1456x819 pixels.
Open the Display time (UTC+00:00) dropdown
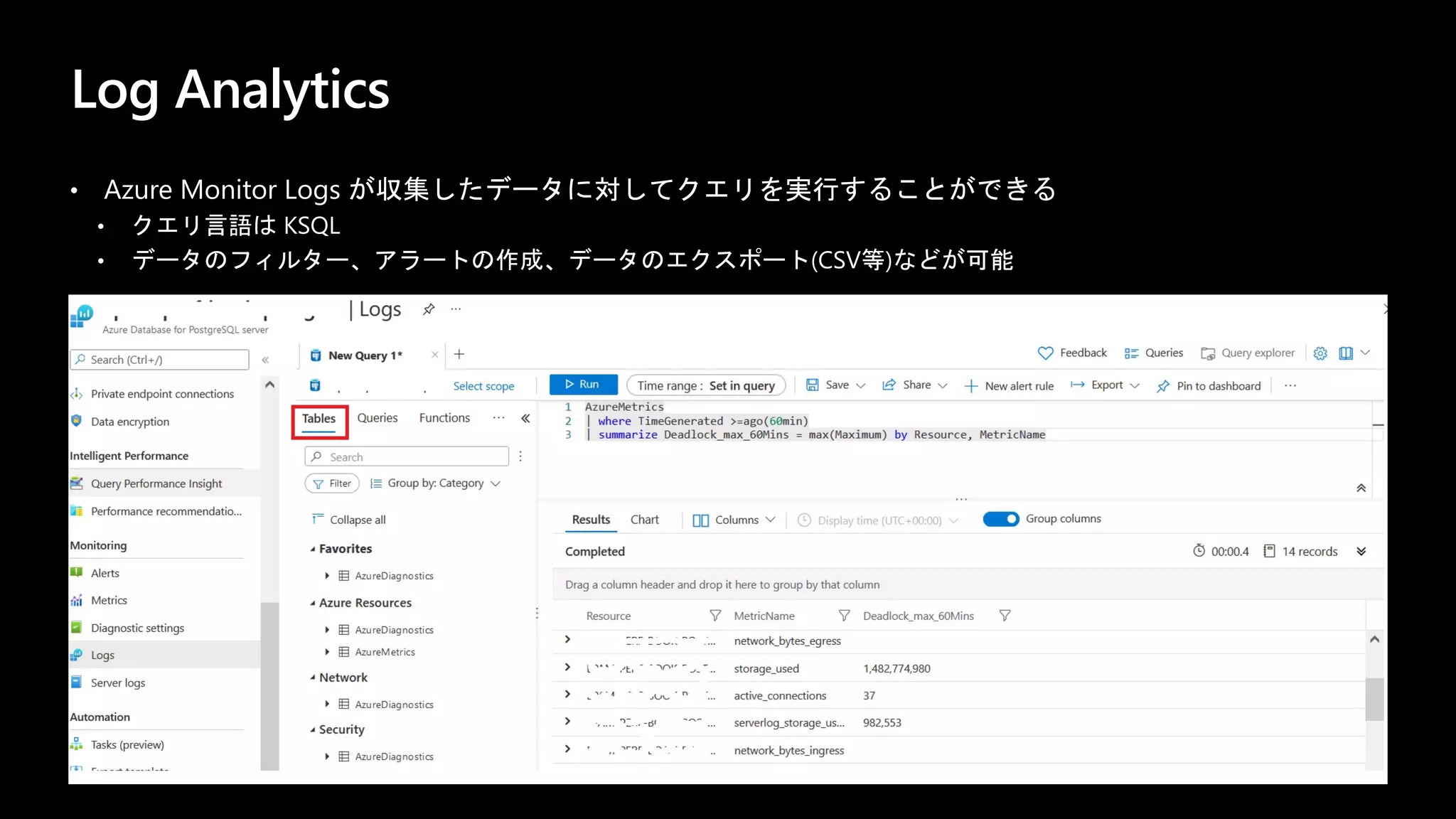(878, 520)
